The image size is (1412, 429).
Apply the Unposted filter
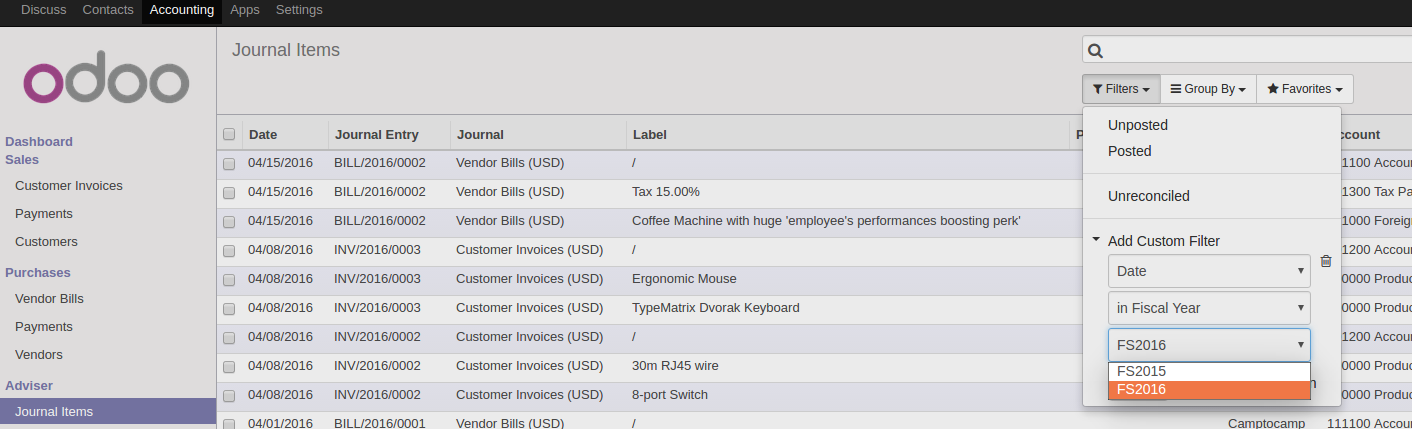[1137, 125]
